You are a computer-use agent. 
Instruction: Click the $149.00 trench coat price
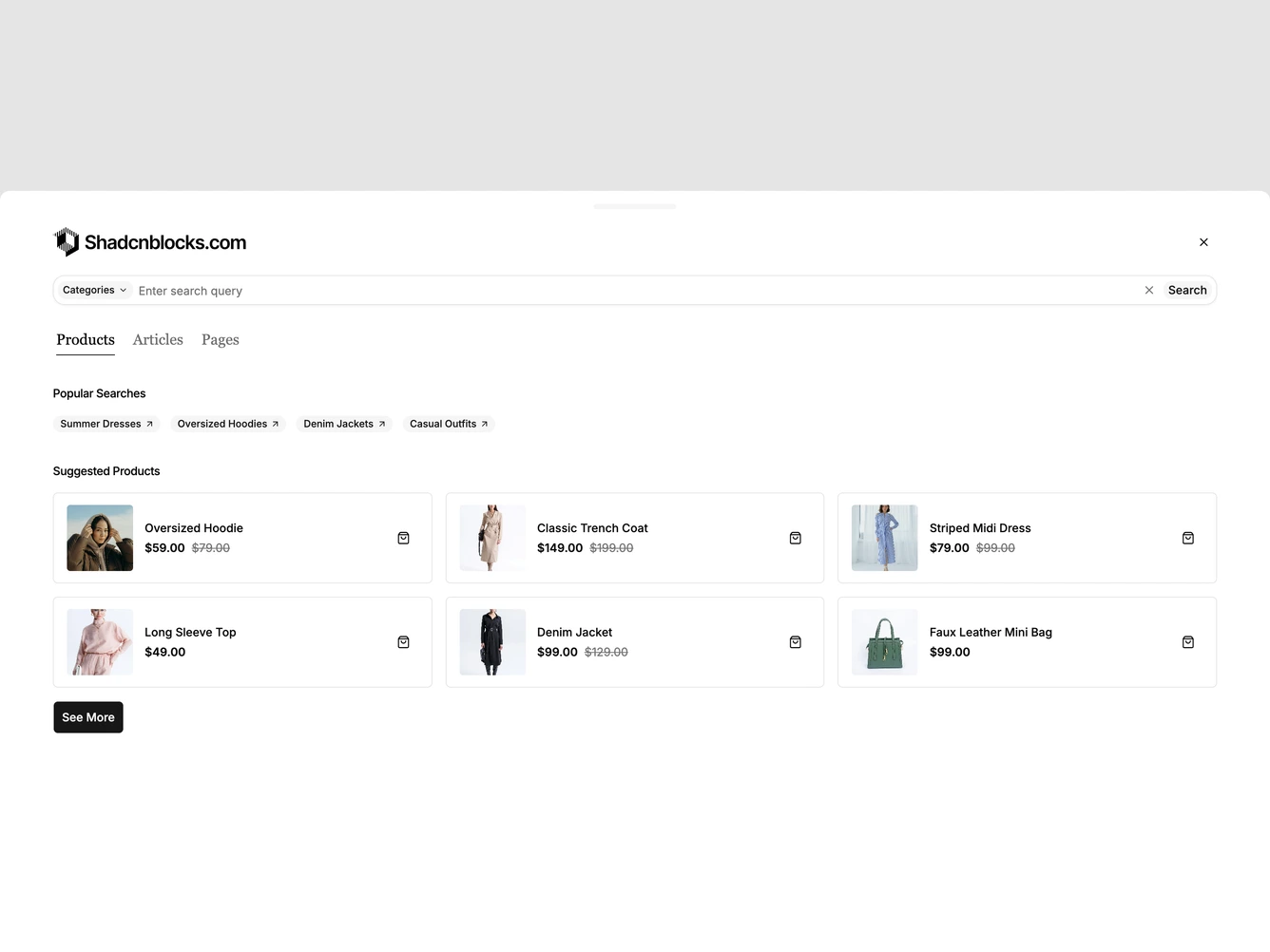[560, 548]
